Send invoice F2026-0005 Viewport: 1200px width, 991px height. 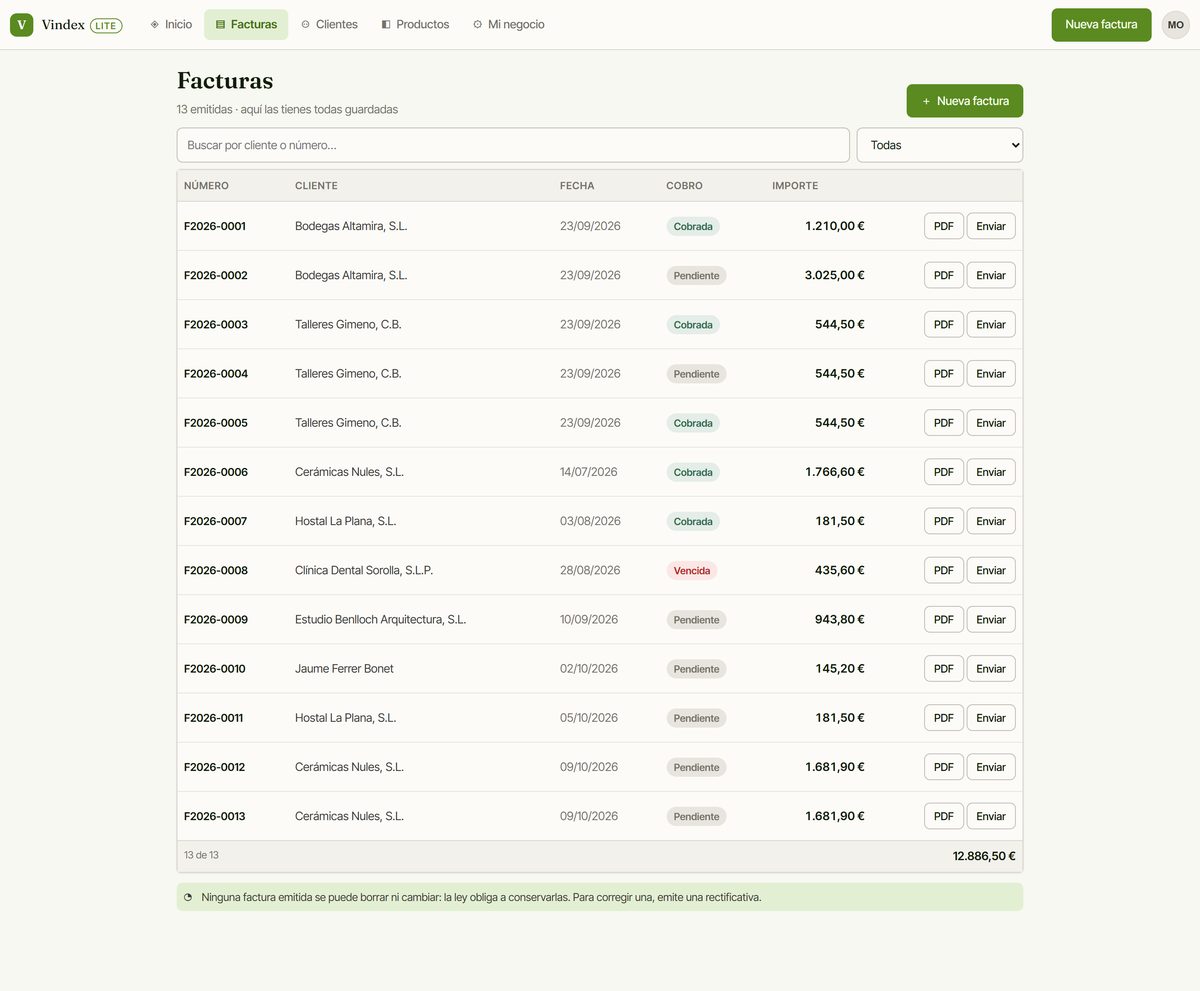pyautogui.click(x=991, y=423)
